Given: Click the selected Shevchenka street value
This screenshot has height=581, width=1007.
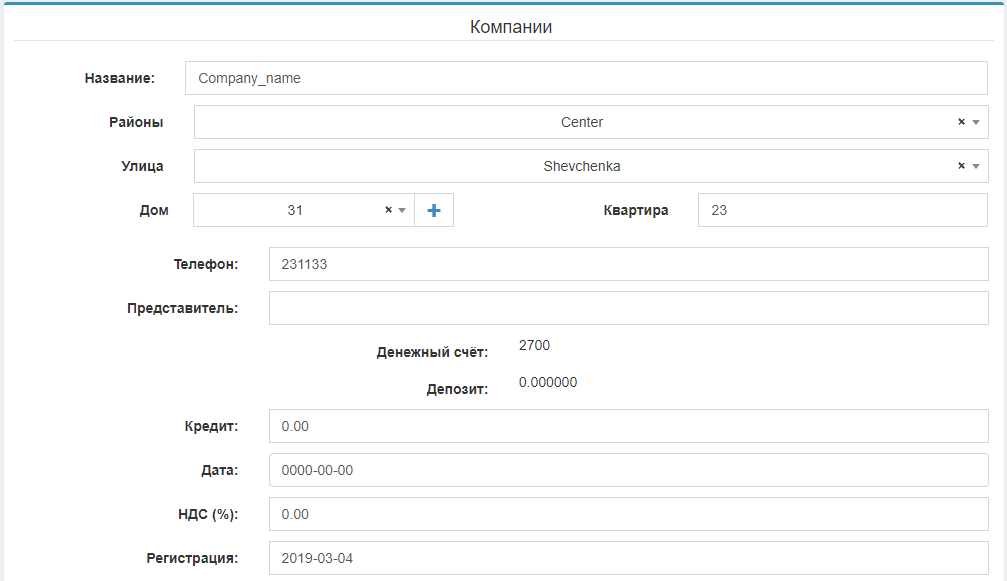Looking at the screenshot, I should point(581,166).
